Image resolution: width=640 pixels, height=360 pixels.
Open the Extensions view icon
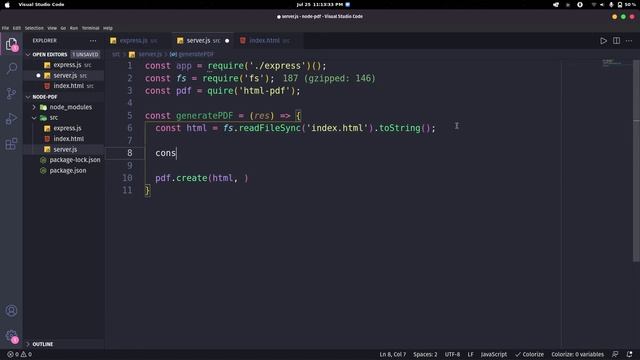pos(11,144)
